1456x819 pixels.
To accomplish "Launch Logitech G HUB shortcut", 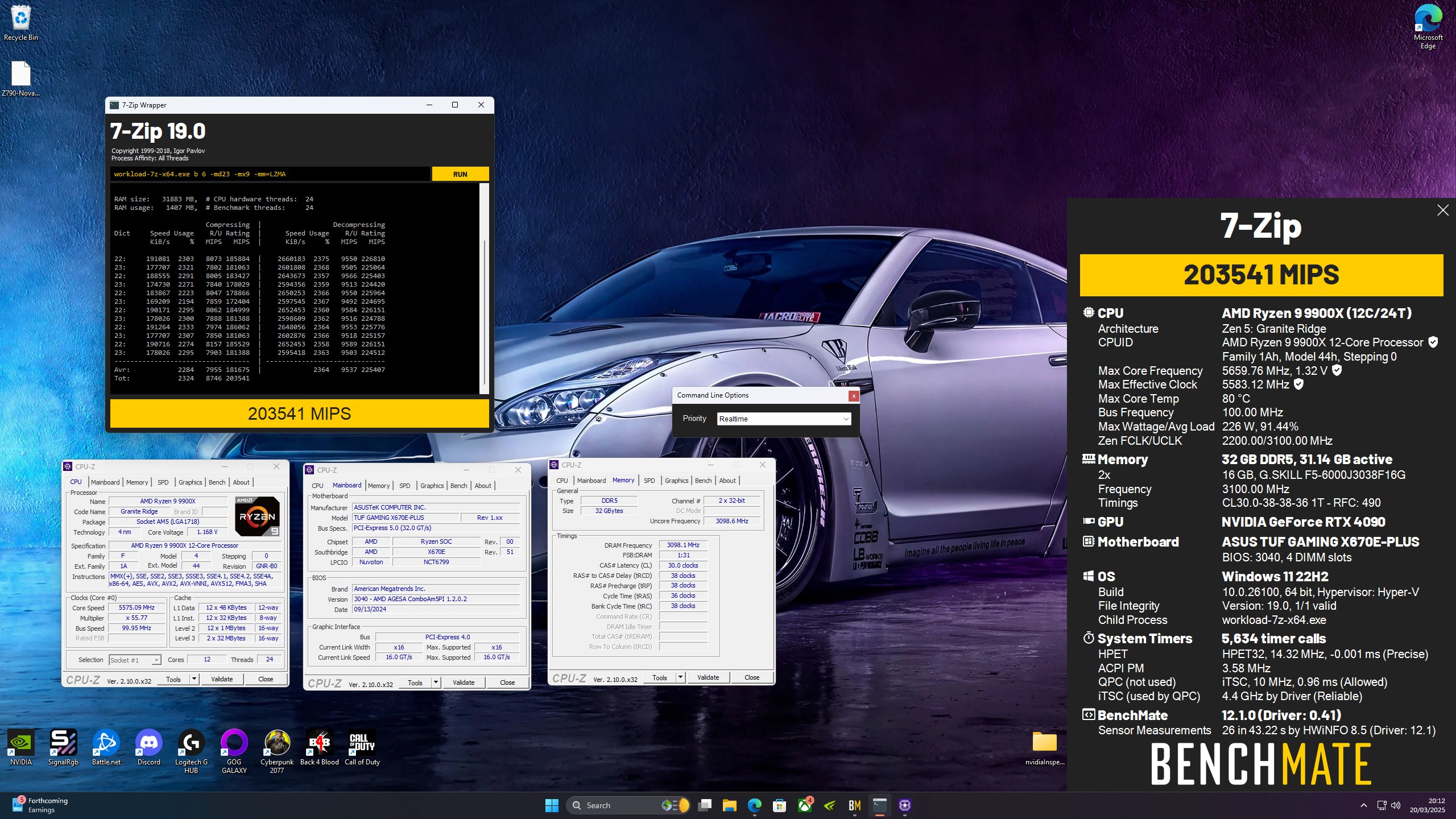I will [x=191, y=752].
